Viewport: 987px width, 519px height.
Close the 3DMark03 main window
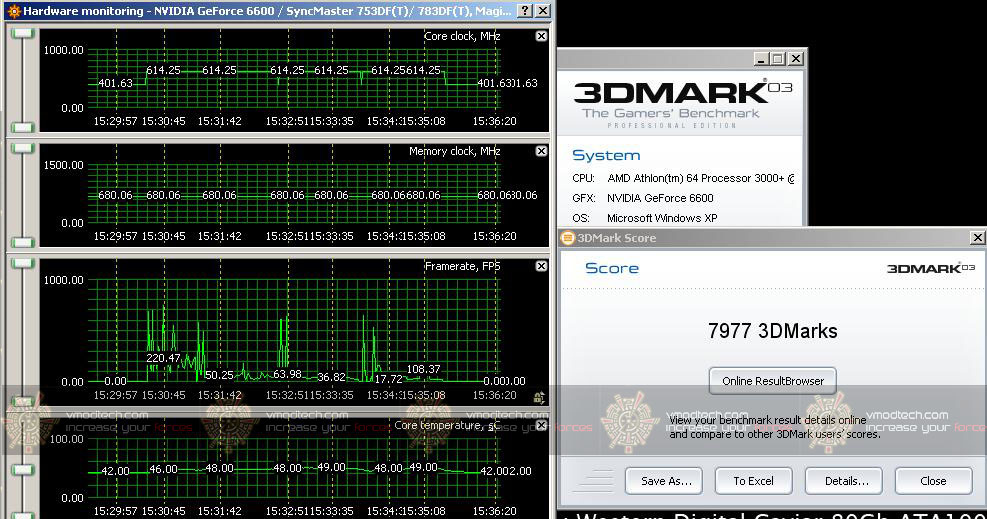[796, 59]
